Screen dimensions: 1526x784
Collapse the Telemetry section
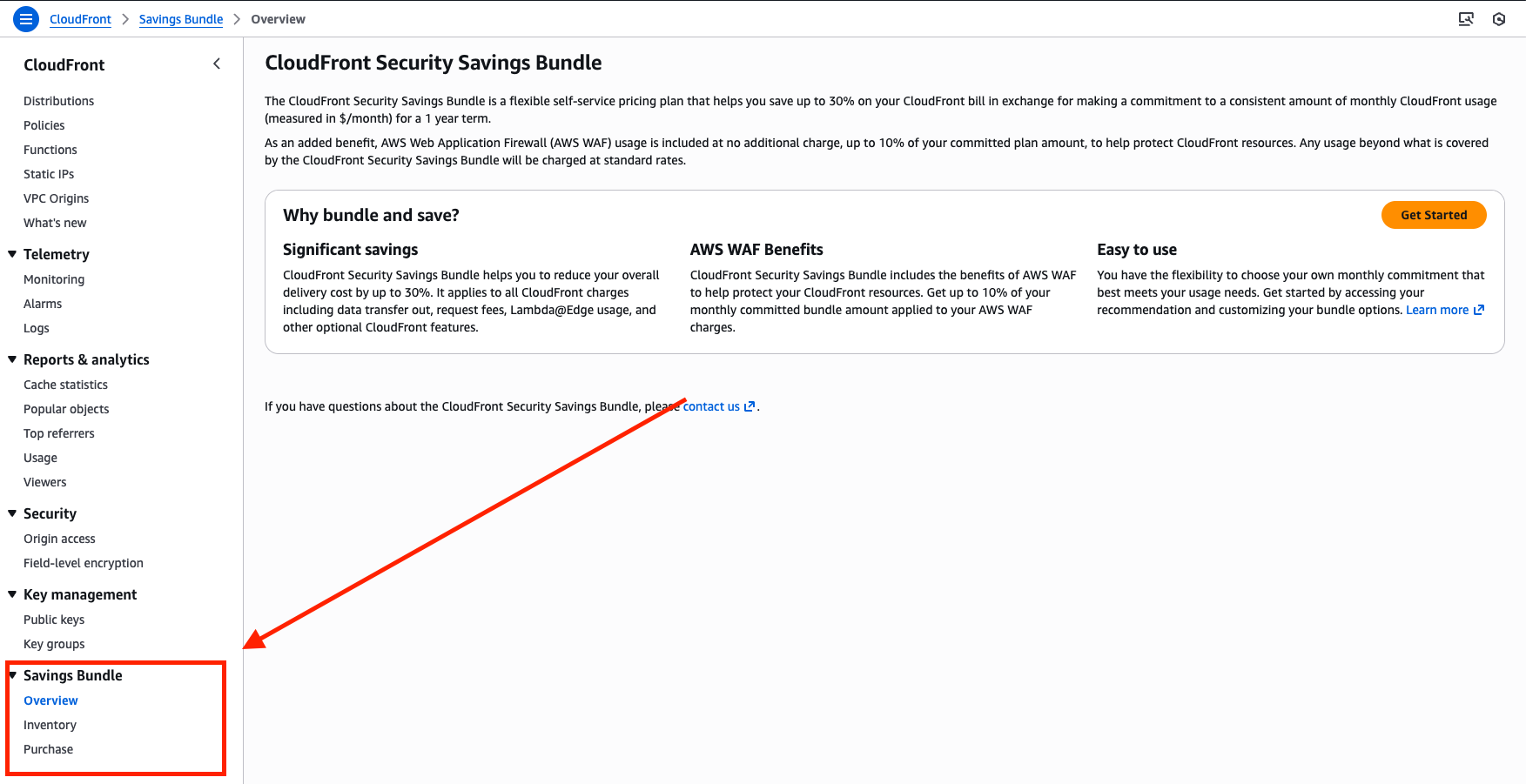click(x=11, y=253)
